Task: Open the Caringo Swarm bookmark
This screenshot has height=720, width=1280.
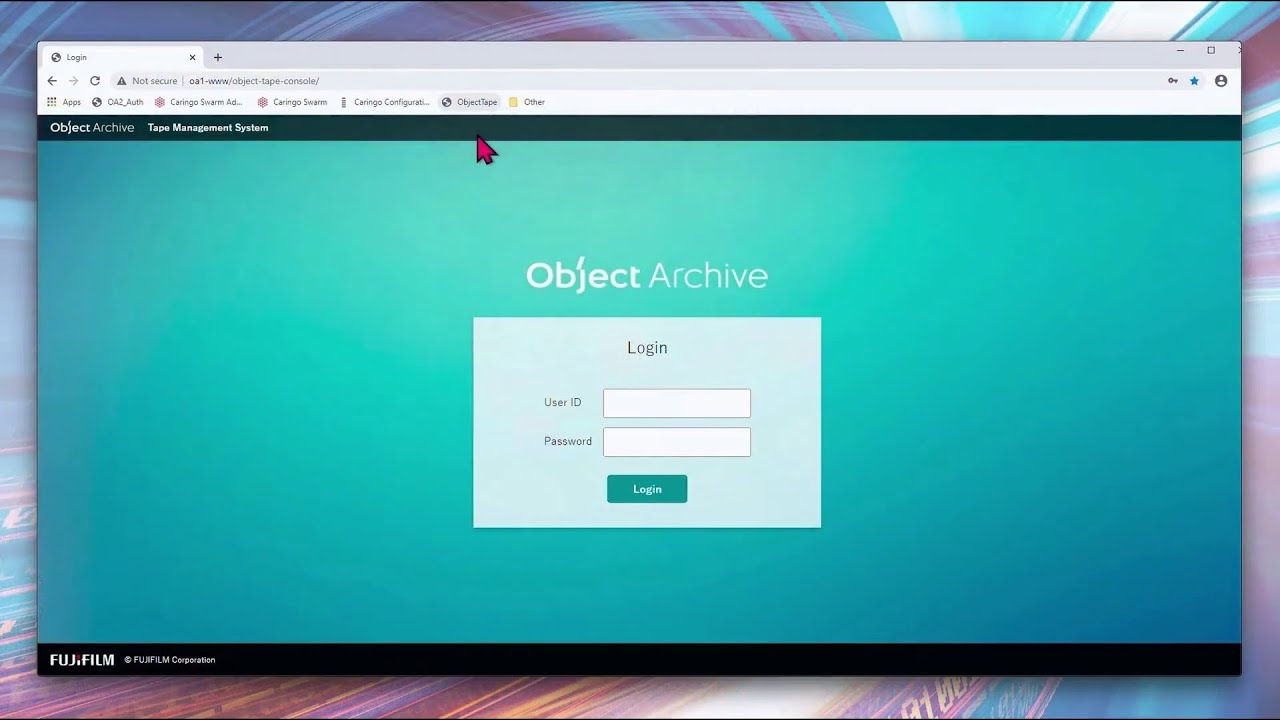Action: point(293,102)
